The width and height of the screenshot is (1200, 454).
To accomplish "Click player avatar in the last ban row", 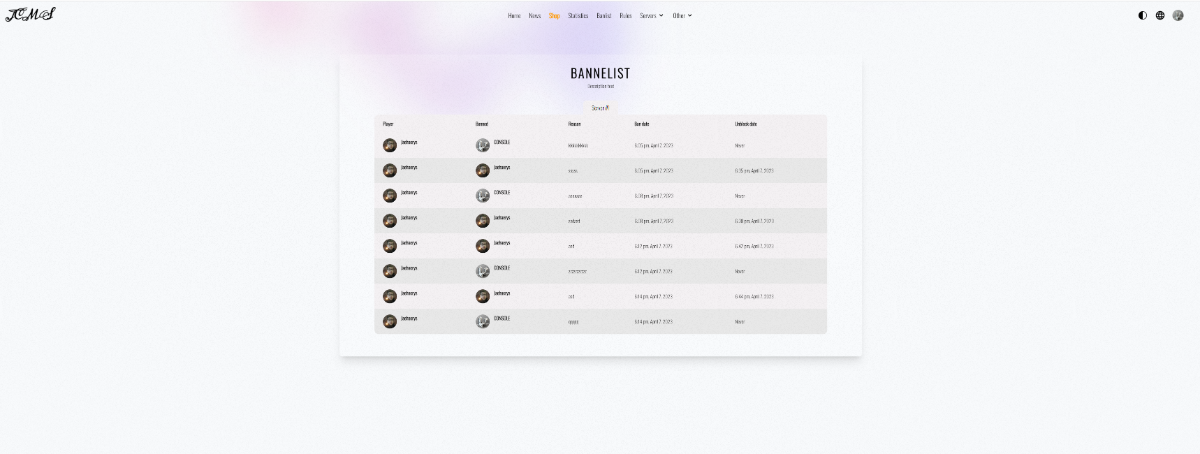I will pyautogui.click(x=390, y=321).
